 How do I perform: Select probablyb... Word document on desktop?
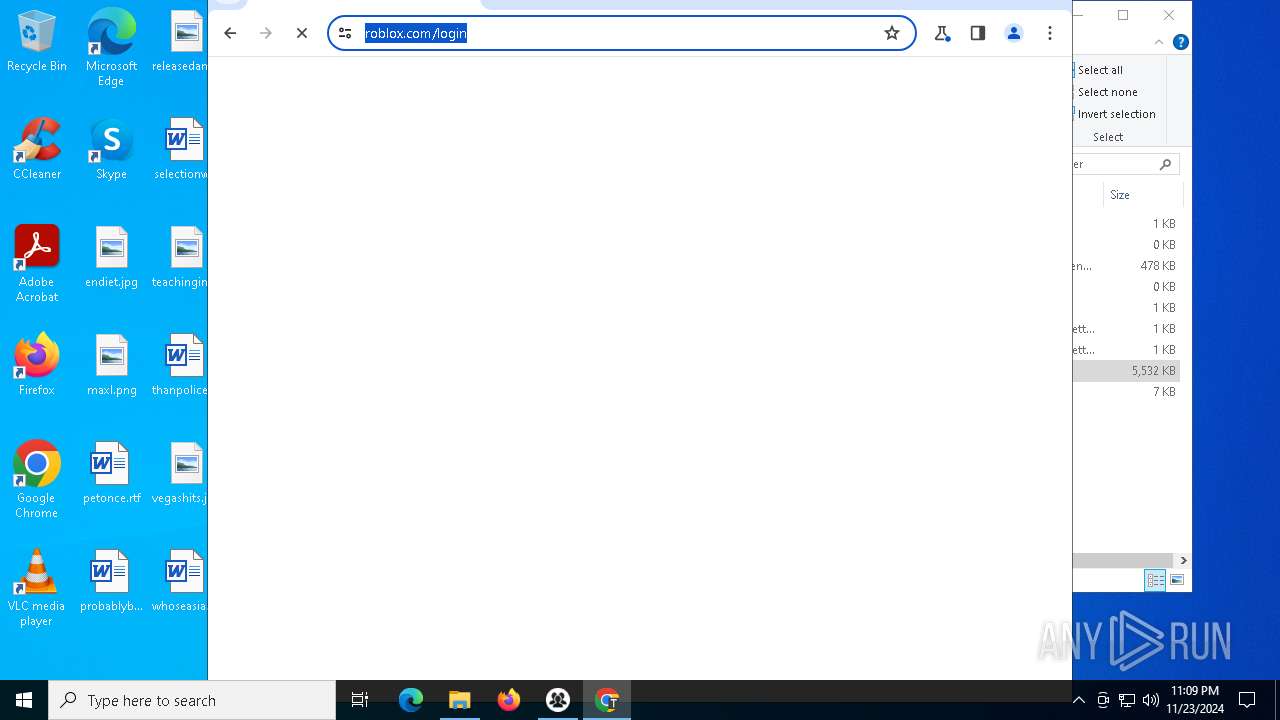point(111,582)
